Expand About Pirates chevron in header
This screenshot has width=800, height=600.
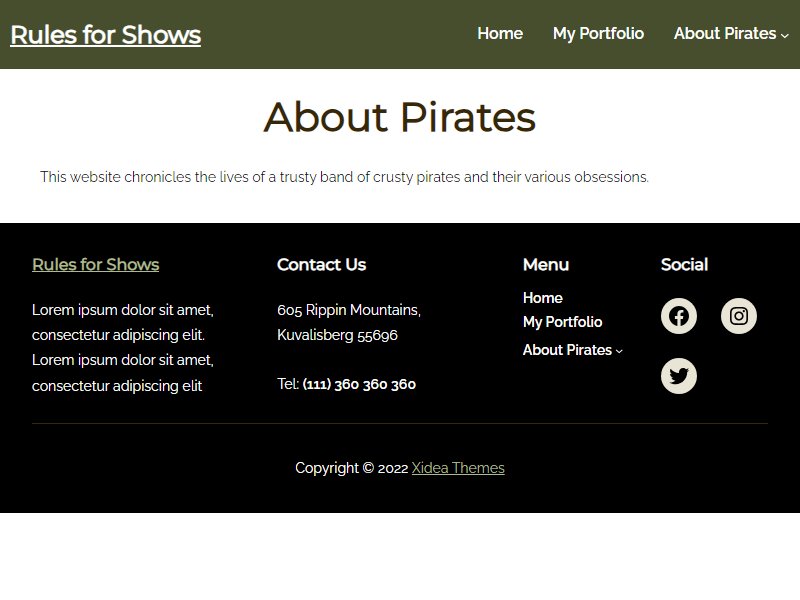coord(785,35)
